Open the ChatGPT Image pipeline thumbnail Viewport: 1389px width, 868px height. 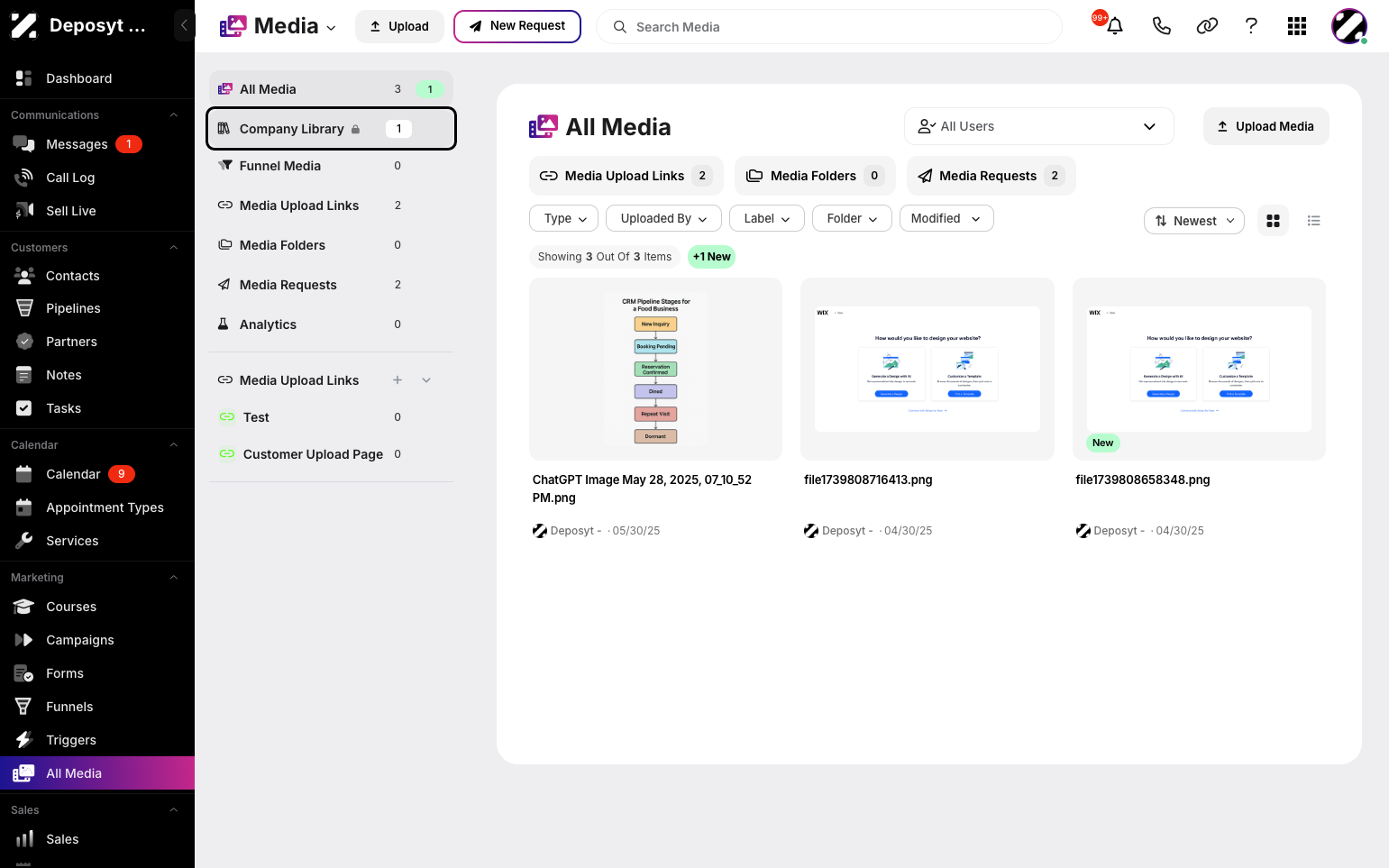655,370
